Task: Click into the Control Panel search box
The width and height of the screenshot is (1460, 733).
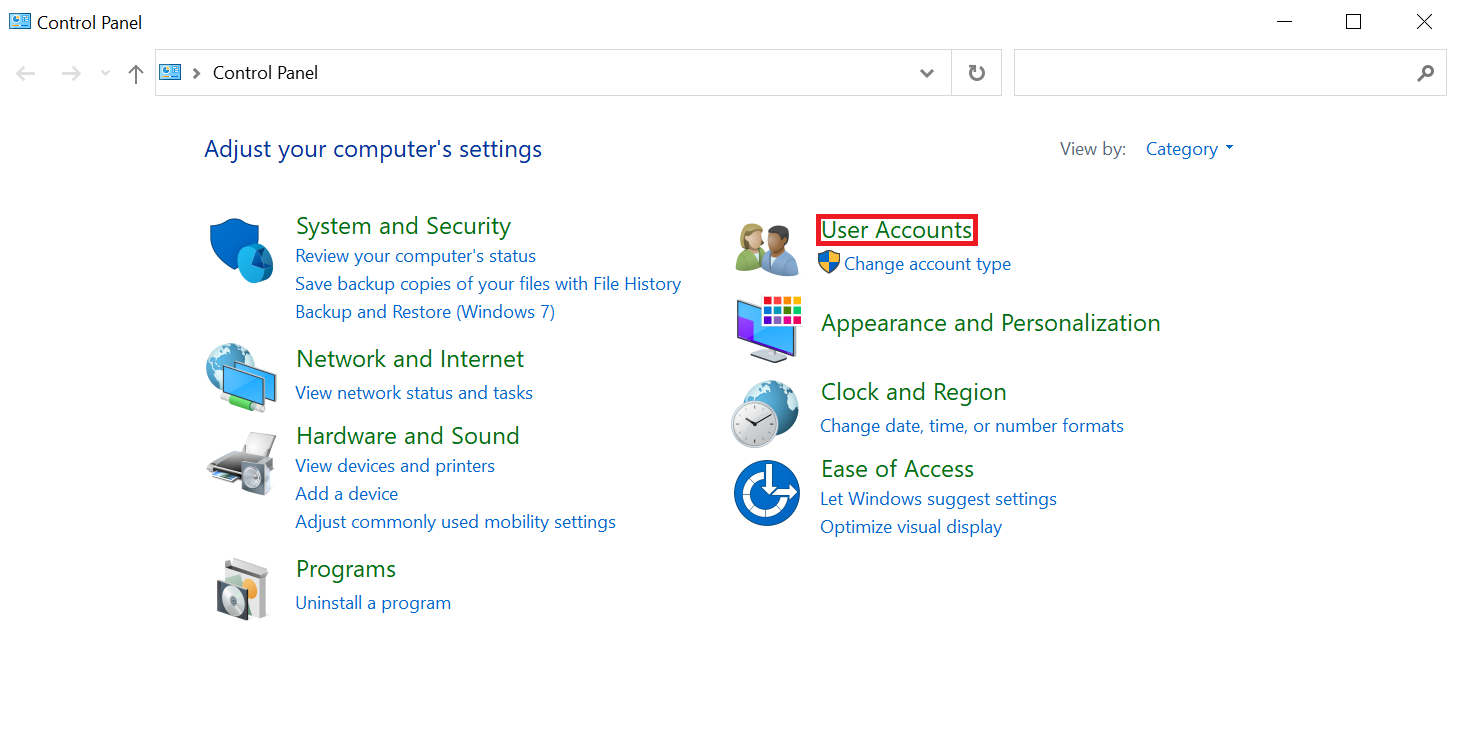Action: click(x=1215, y=73)
